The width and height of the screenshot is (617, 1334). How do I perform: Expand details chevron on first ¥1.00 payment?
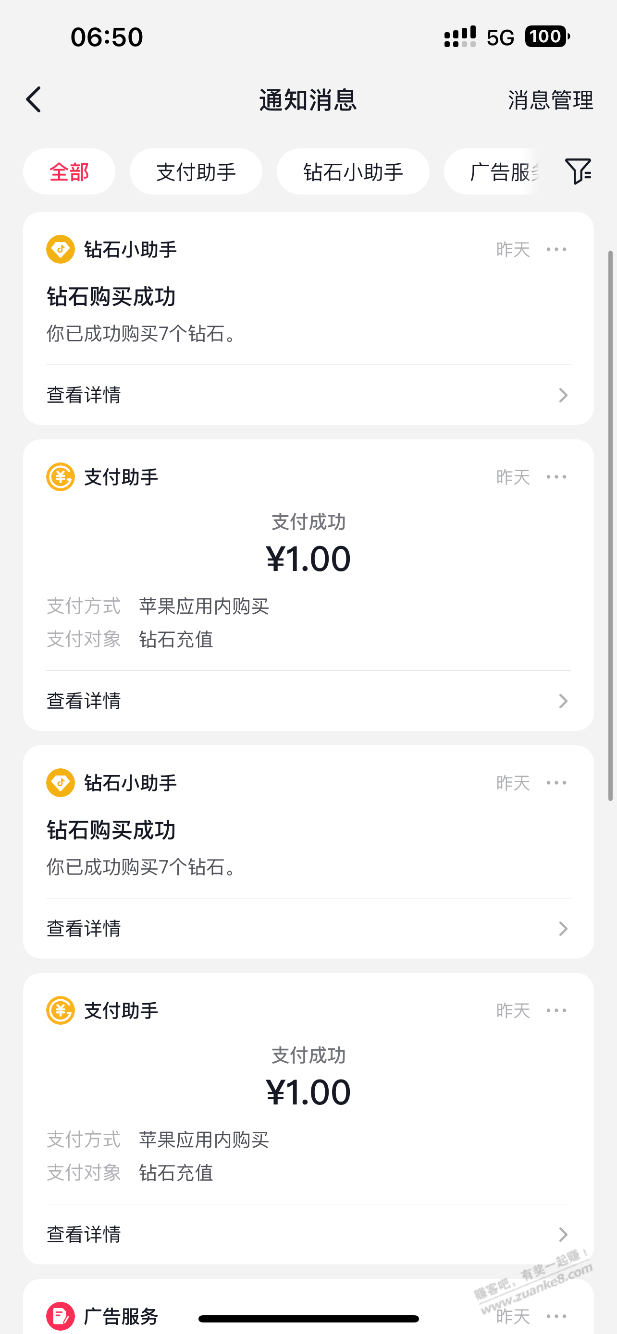pyautogui.click(x=563, y=701)
